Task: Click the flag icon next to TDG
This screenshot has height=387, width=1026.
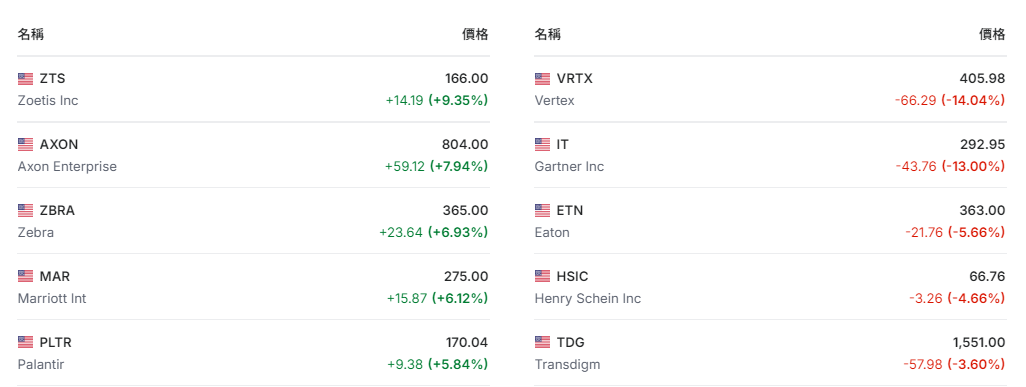Action: (x=542, y=342)
